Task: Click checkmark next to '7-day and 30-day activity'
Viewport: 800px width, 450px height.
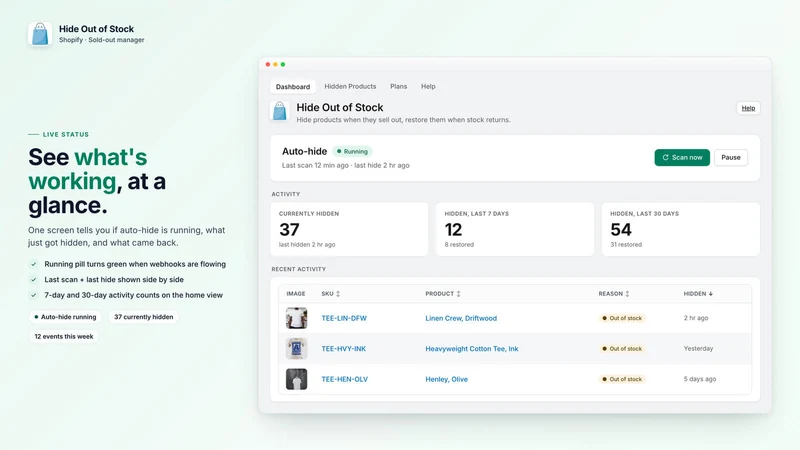Action: coord(34,295)
